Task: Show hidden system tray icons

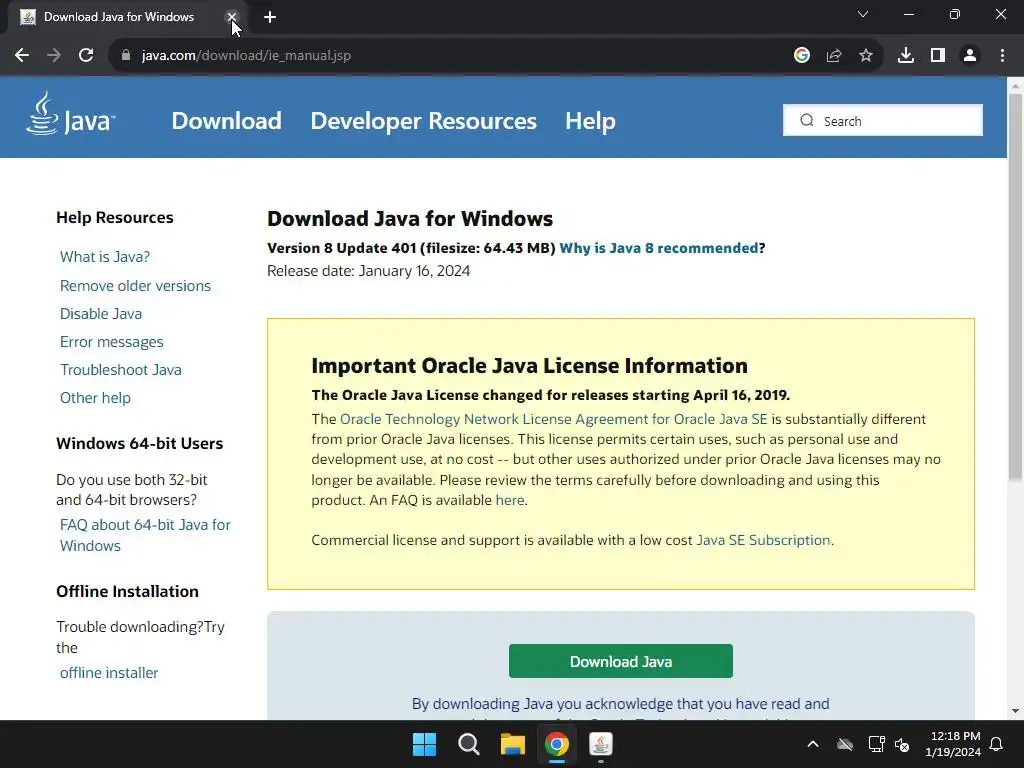Action: tap(813, 744)
